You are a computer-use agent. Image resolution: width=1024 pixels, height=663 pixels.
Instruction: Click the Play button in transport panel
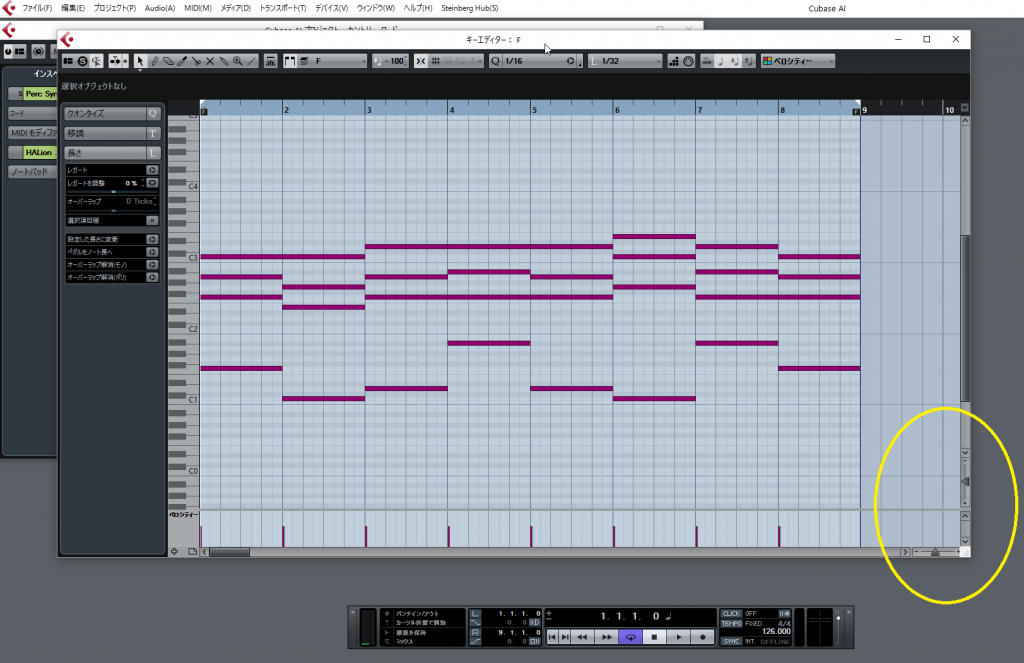(x=679, y=637)
